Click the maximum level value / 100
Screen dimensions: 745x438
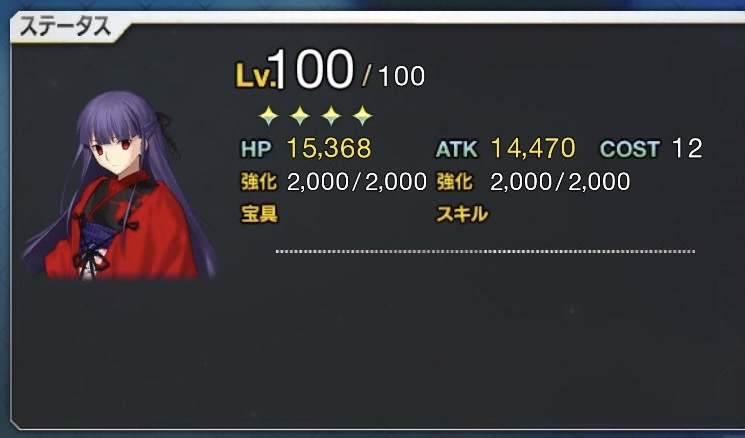(x=393, y=76)
